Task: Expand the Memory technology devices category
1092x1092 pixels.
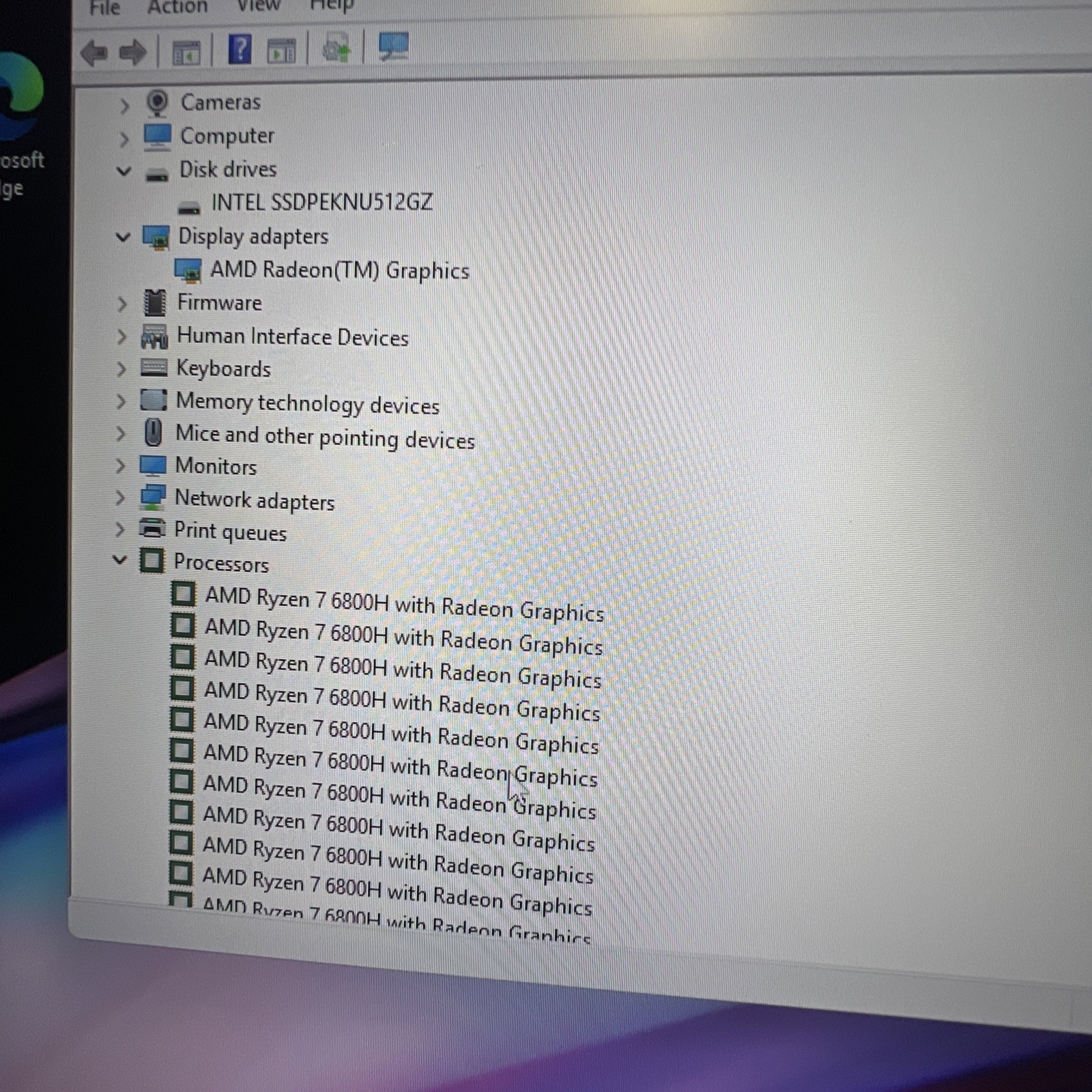Action: 121,401
